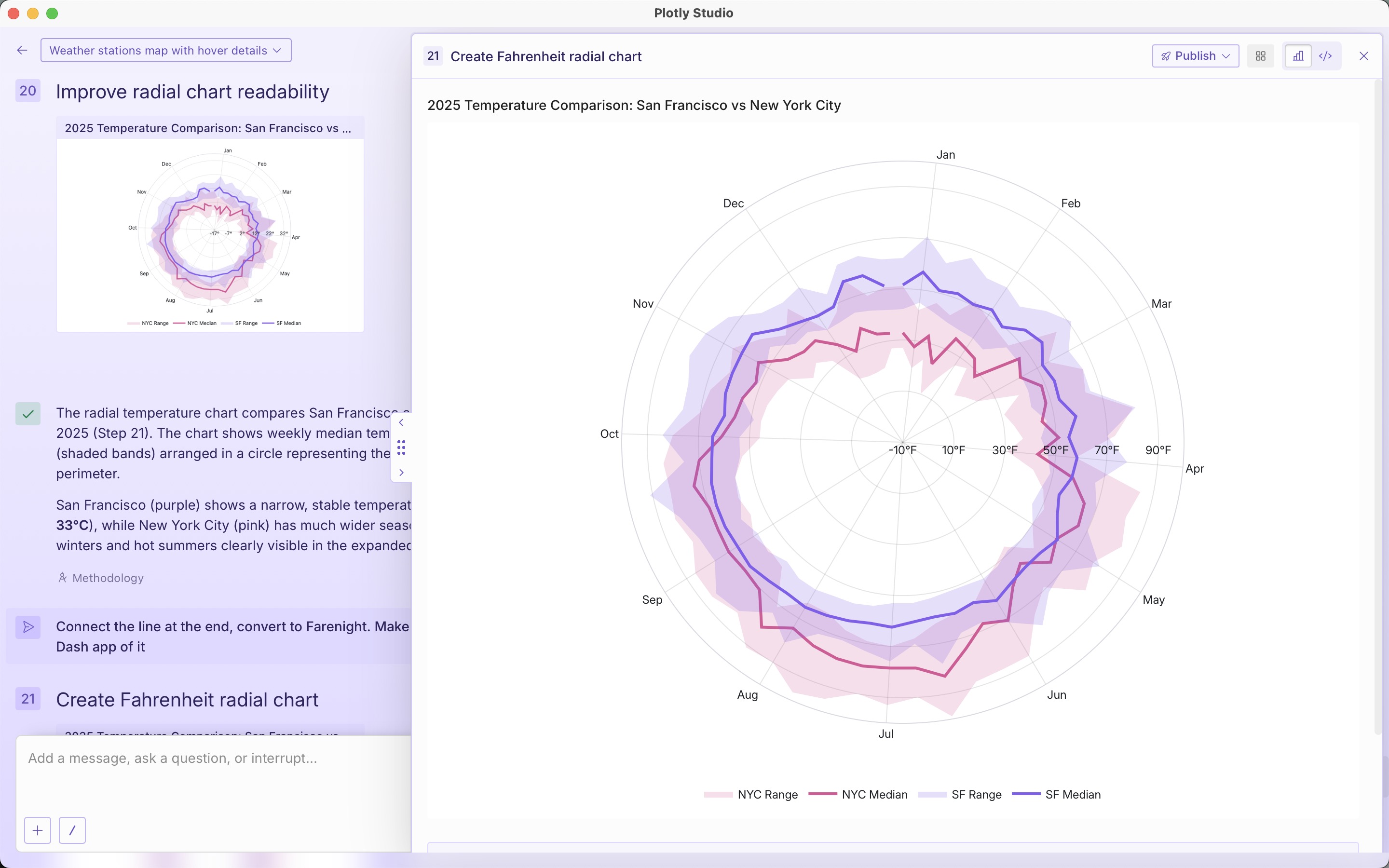Close the chart panel with the X

pos(1364,55)
